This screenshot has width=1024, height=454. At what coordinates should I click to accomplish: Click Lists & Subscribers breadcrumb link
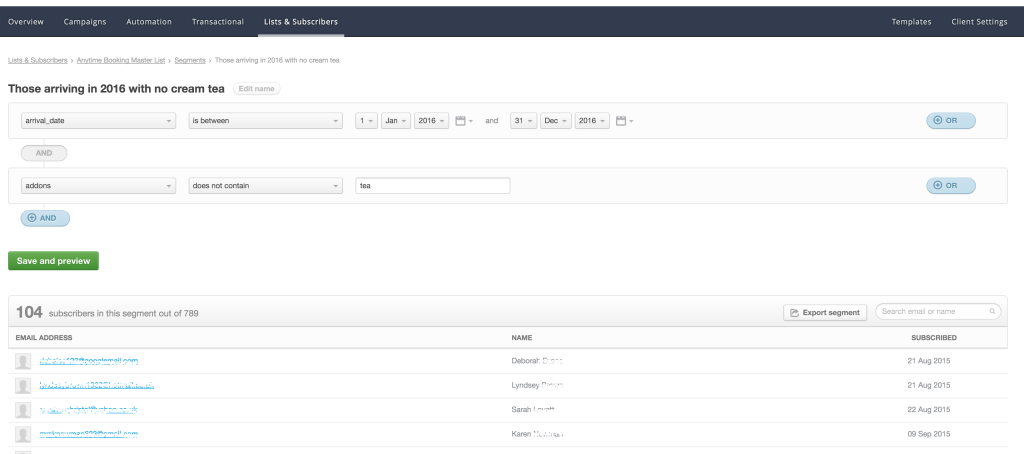(37, 60)
